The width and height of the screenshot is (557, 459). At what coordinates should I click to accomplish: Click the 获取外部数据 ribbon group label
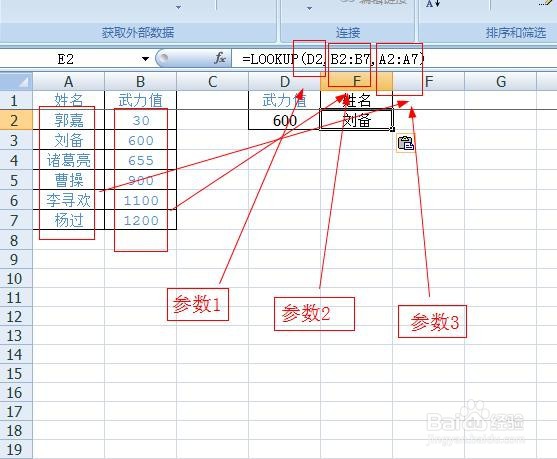pos(138,32)
